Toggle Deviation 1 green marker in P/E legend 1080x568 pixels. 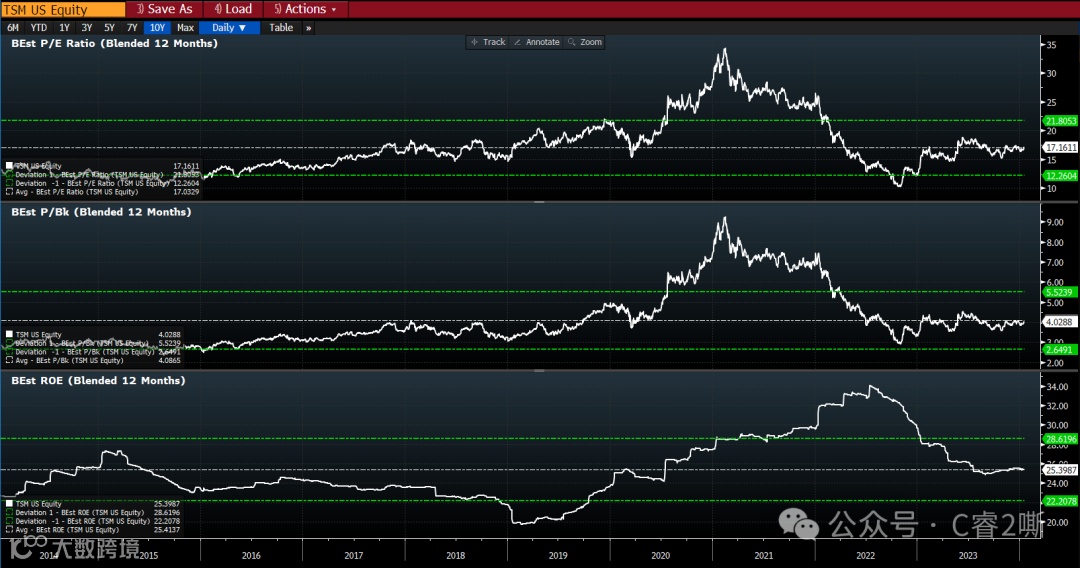point(10,175)
